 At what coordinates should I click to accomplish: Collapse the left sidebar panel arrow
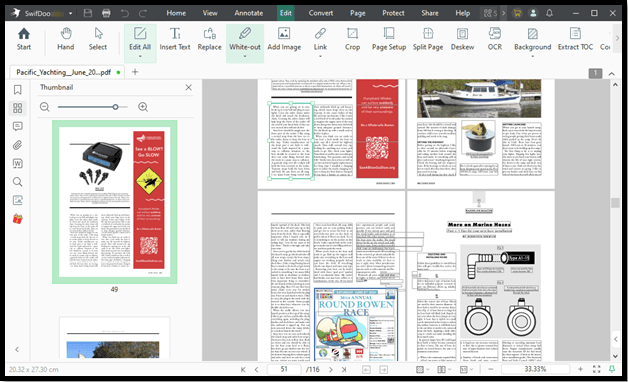pos(17,350)
